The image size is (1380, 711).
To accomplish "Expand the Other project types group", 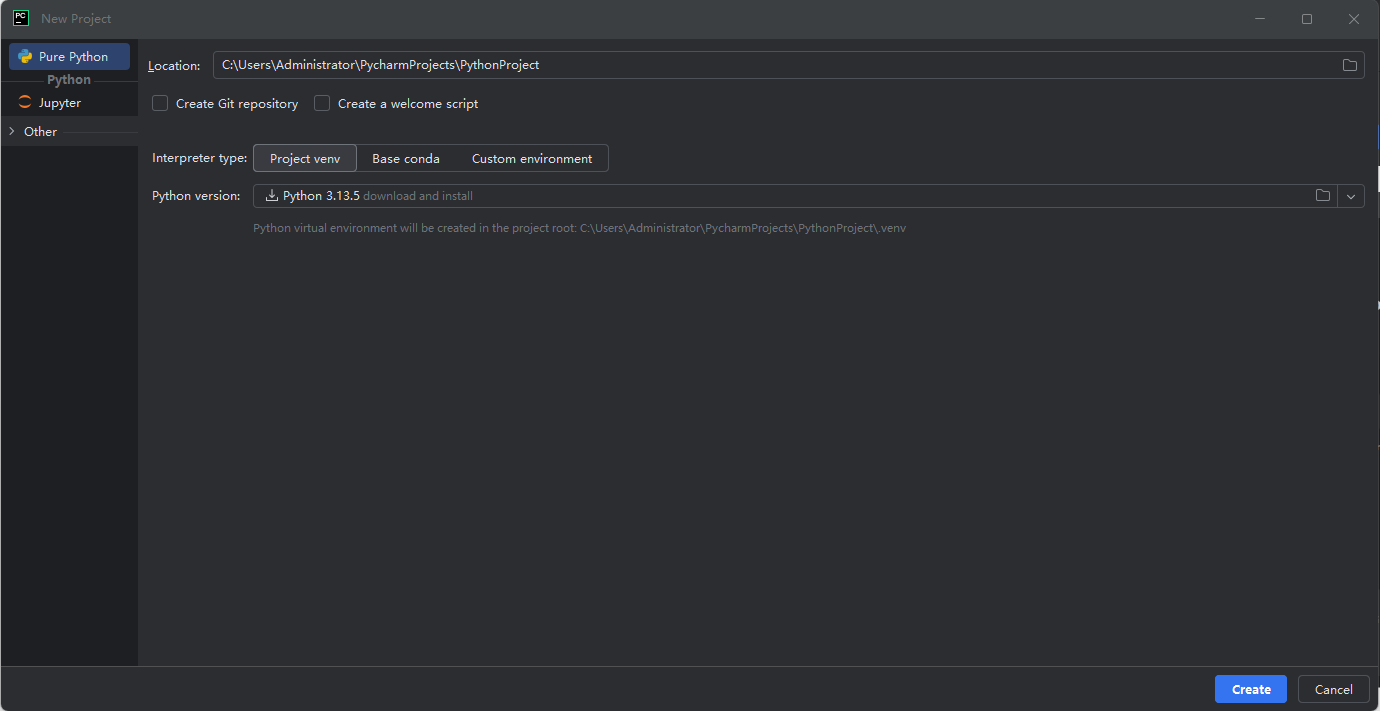I will coord(12,131).
